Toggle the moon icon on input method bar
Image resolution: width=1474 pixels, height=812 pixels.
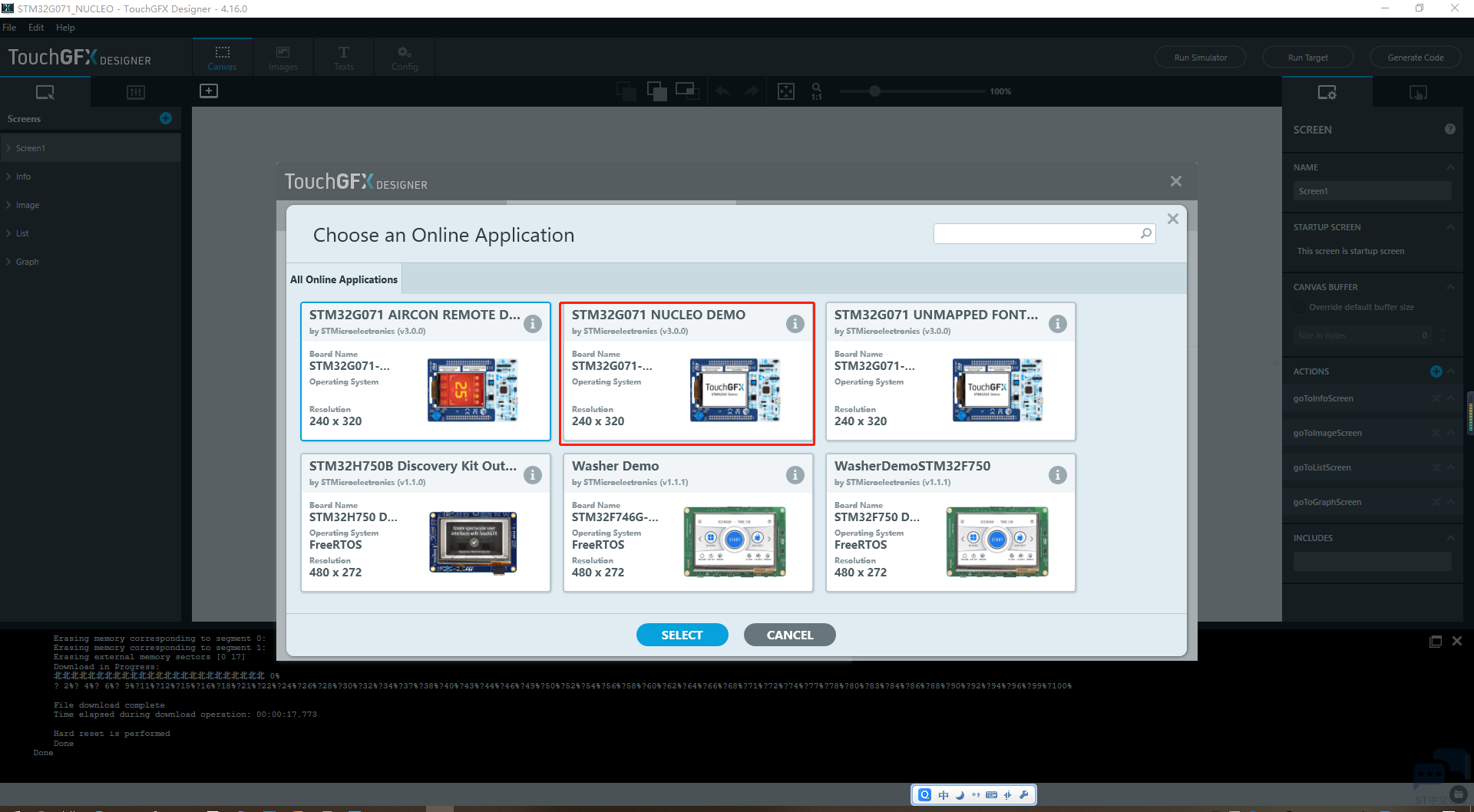click(960, 795)
